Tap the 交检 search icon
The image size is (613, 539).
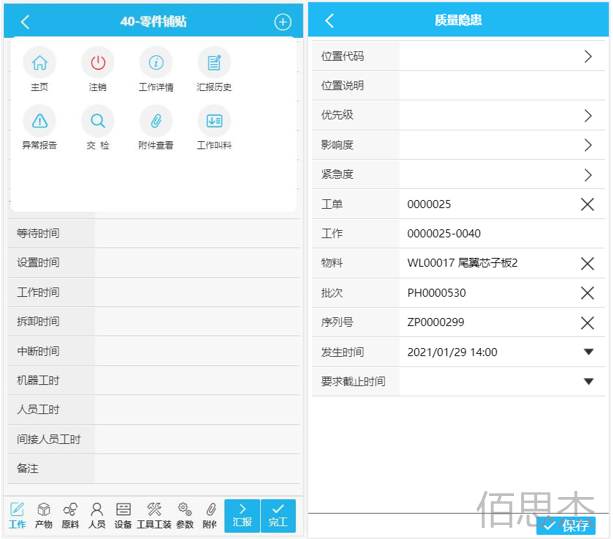[x=98, y=121]
